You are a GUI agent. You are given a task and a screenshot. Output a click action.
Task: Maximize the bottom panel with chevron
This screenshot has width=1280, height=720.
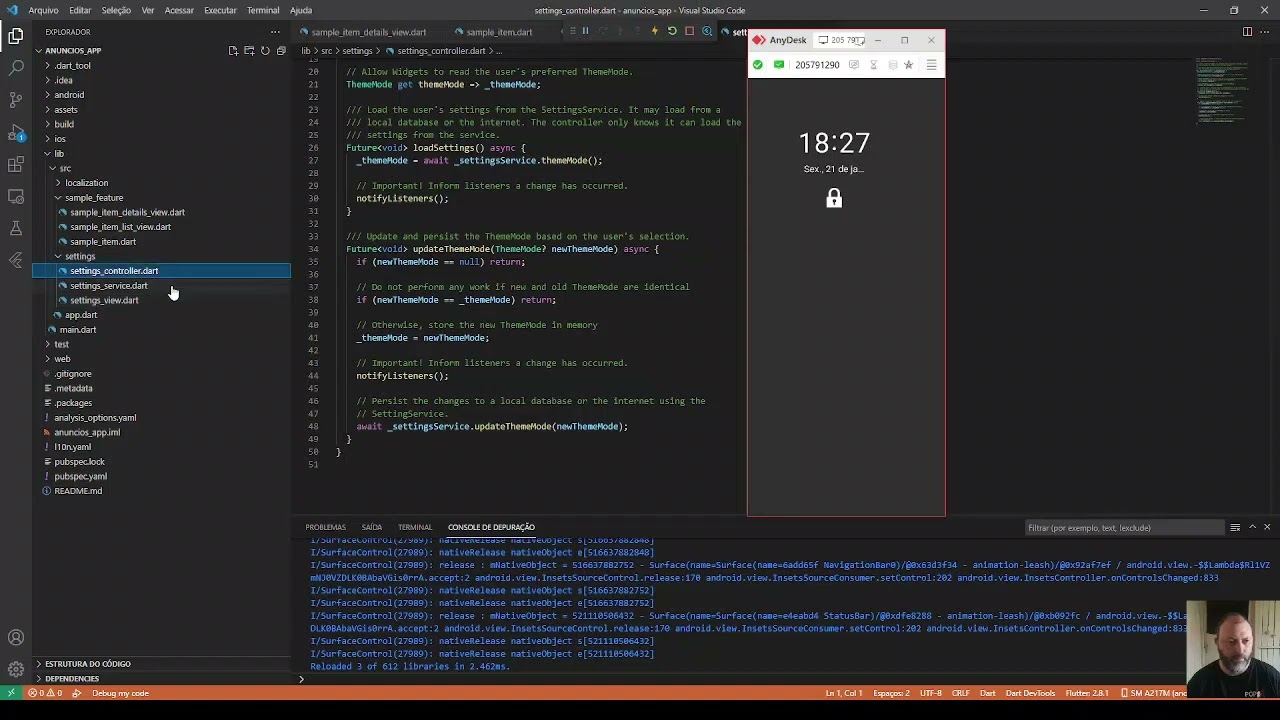(x=1253, y=527)
